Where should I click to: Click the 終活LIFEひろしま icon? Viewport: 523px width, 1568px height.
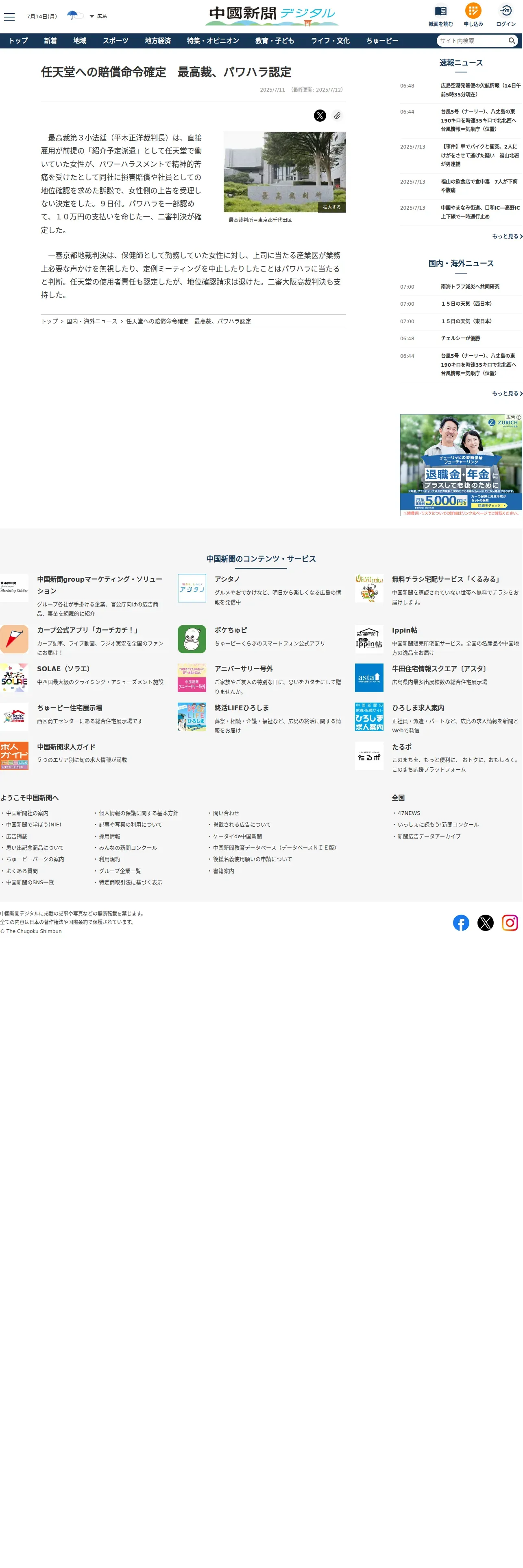[x=192, y=717]
